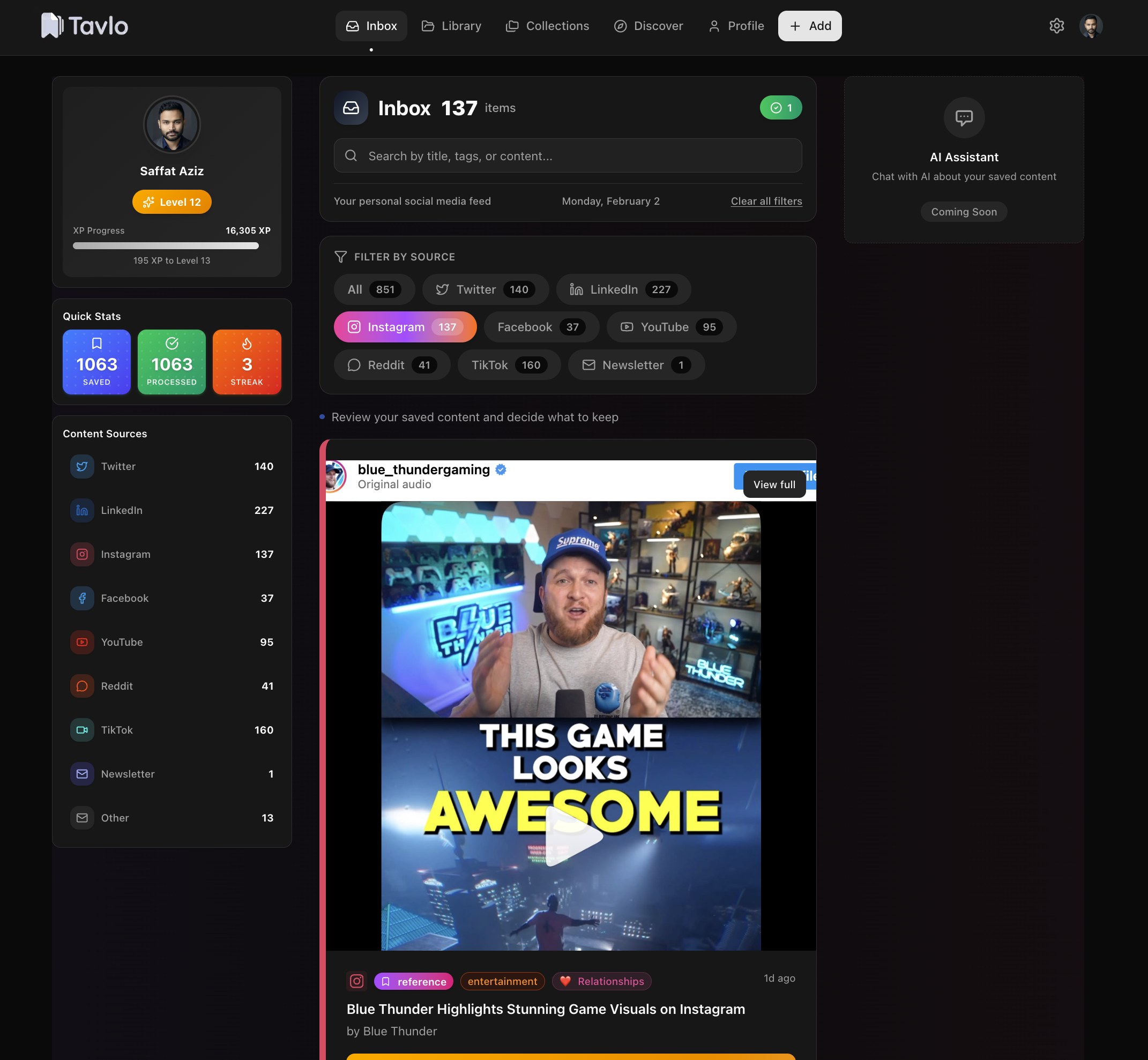Enable the Facebook 37 filter
This screenshot has width=1148, height=1060.
coord(541,327)
